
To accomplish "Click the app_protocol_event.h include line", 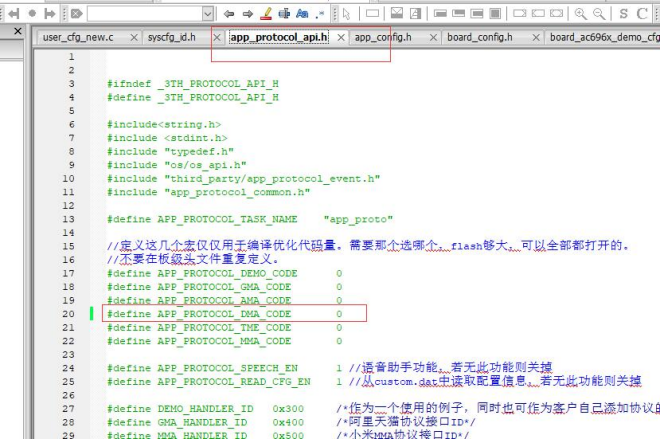I will tap(244, 178).
